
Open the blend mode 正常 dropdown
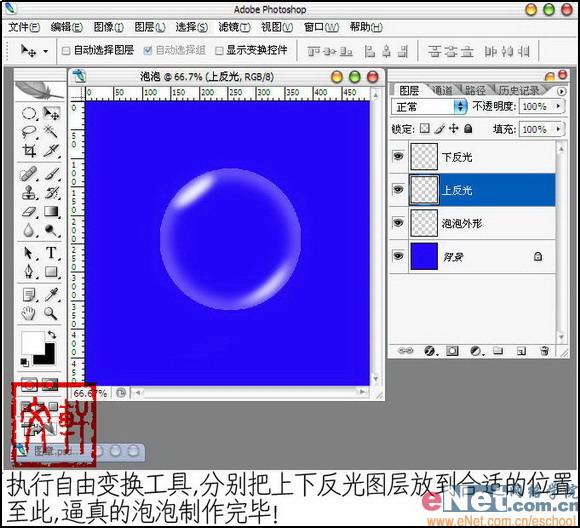click(x=429, y=107)
